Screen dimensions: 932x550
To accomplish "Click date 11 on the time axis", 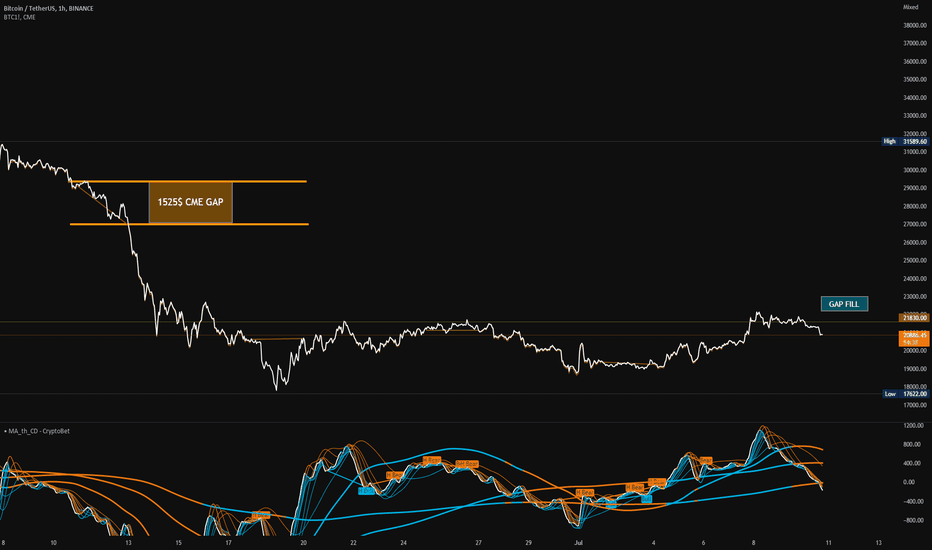I will (x=828, y=543).
